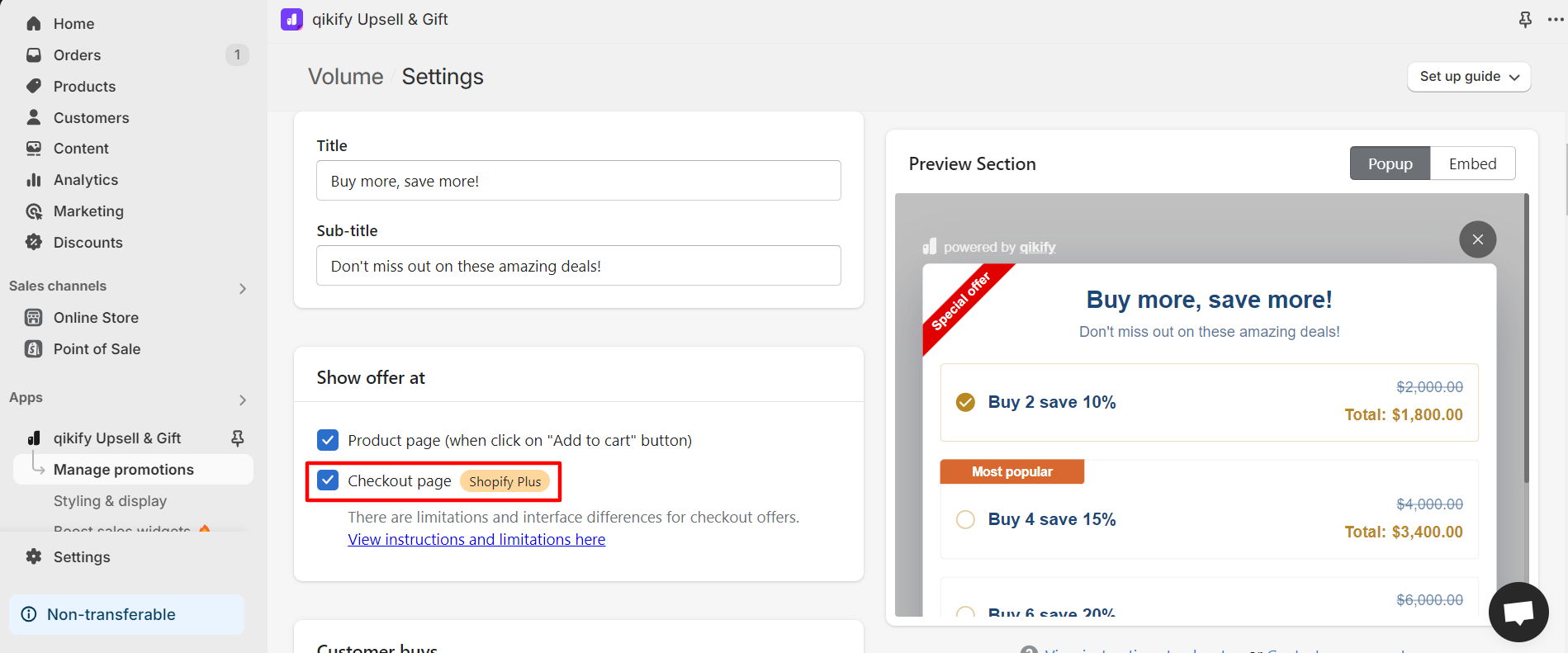Click the qikify logo in the top bar
This screenshot has height=653, width=1568.
click(291, 19)
